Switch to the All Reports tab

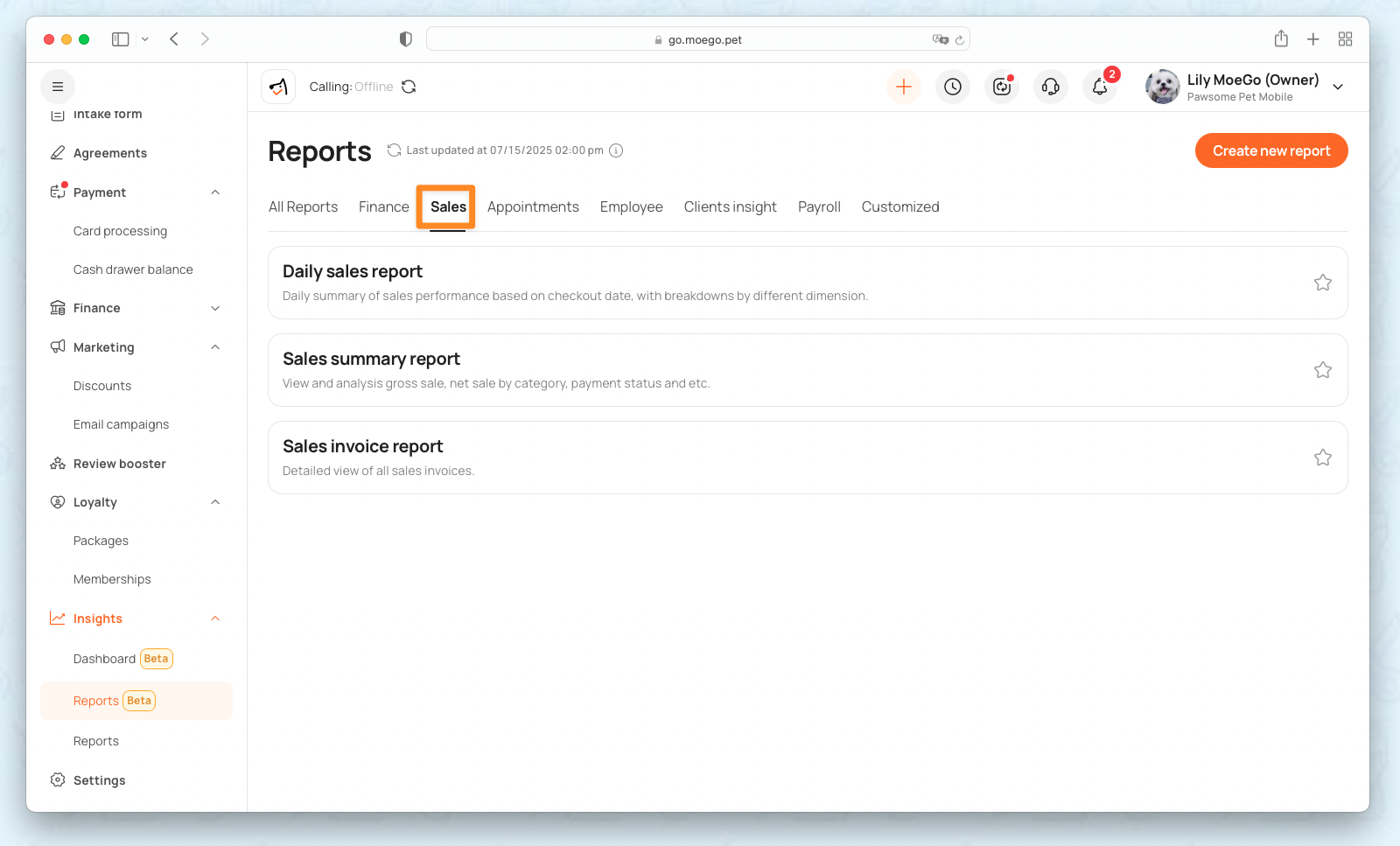(303, 207)
